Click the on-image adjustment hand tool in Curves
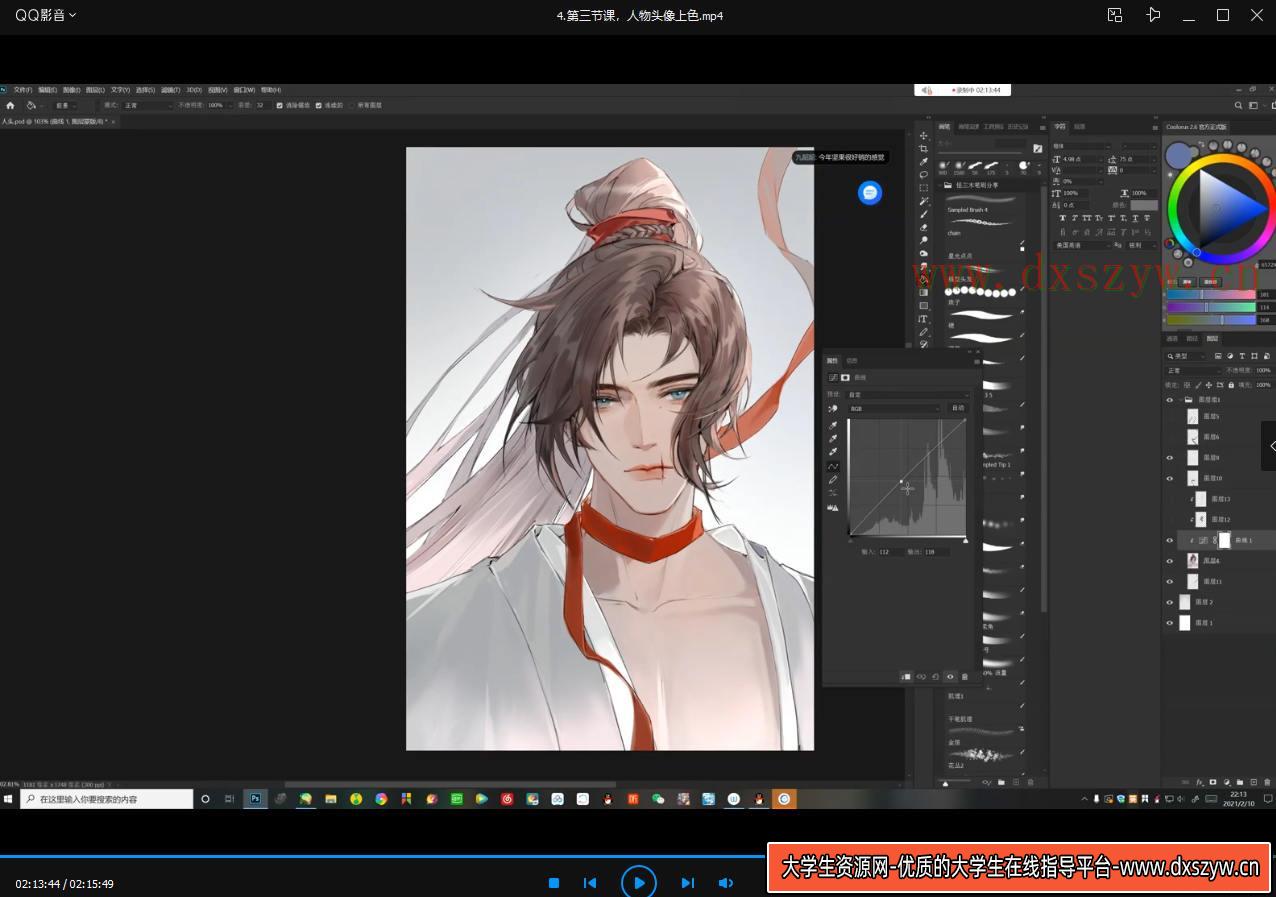 [832, 409]
